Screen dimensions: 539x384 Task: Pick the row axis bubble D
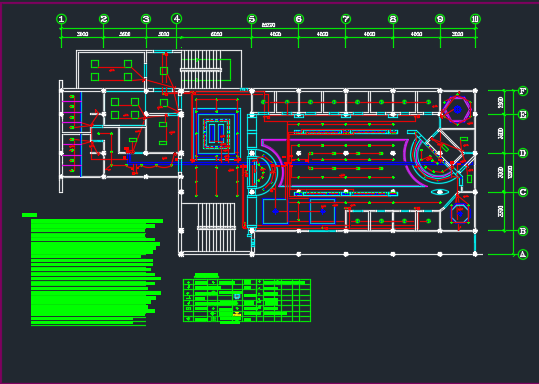point(523,153)
